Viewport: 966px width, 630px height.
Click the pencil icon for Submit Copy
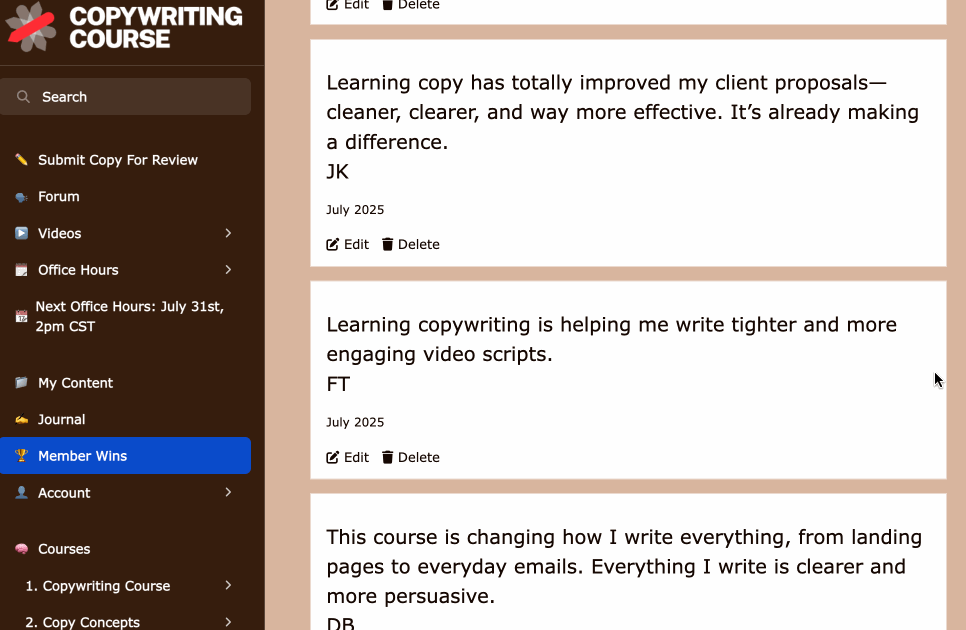click(x=21, y=160)
